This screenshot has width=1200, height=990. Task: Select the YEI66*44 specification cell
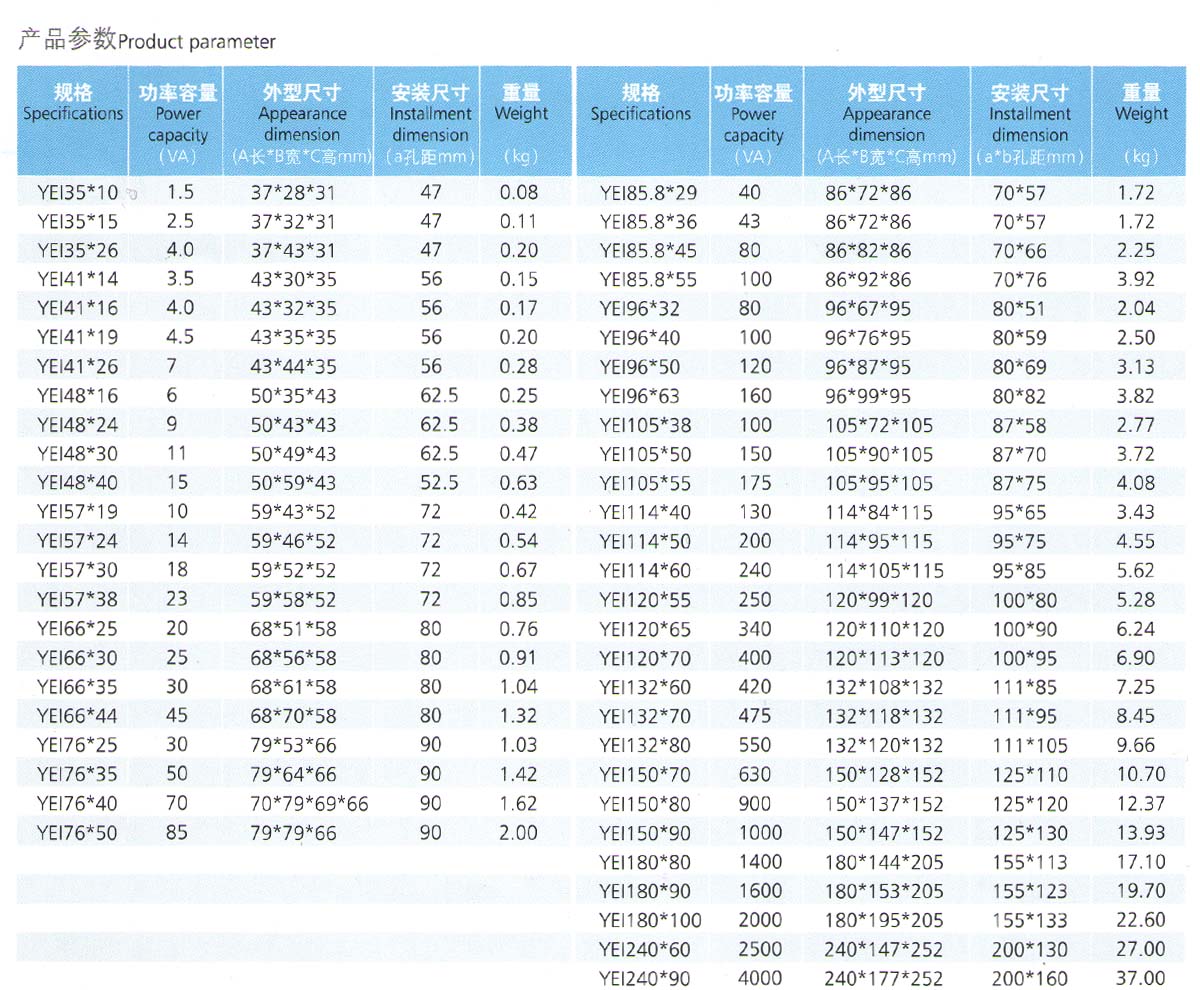click(77, 716)
